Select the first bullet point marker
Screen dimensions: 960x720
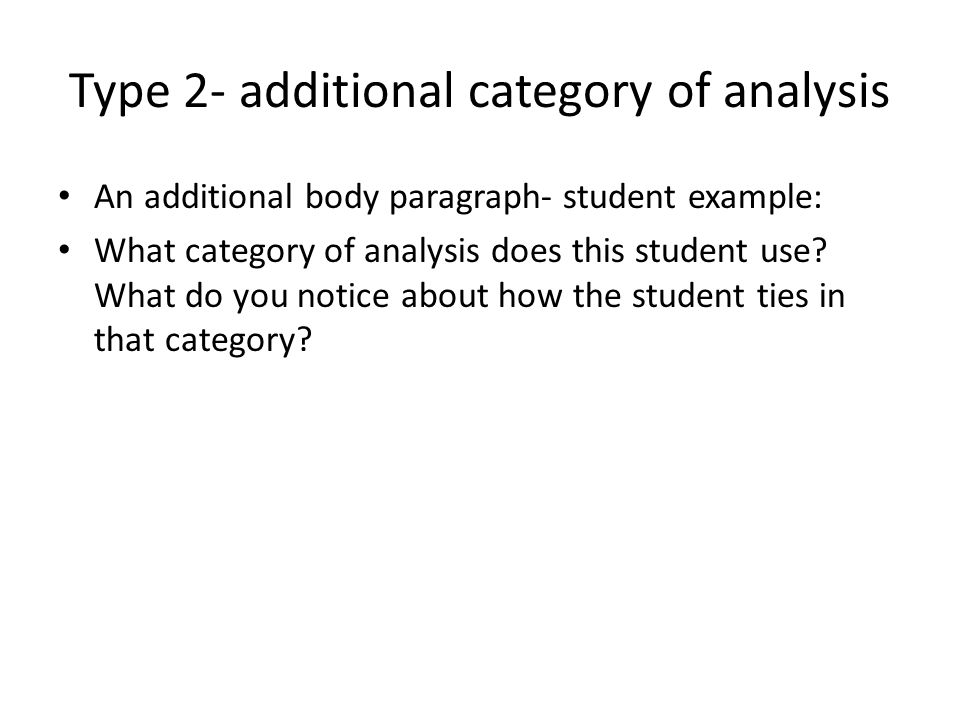coord(64,197)
